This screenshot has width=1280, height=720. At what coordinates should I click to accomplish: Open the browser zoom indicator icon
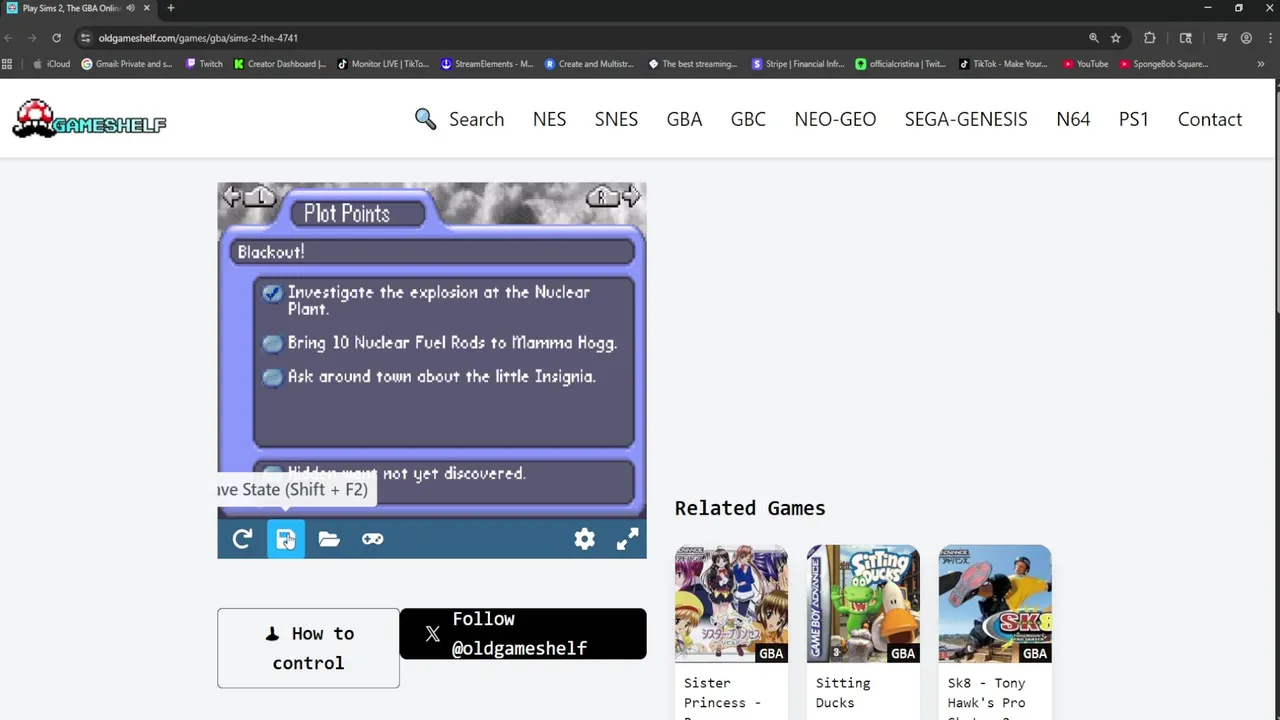[x=1094, y=38]
